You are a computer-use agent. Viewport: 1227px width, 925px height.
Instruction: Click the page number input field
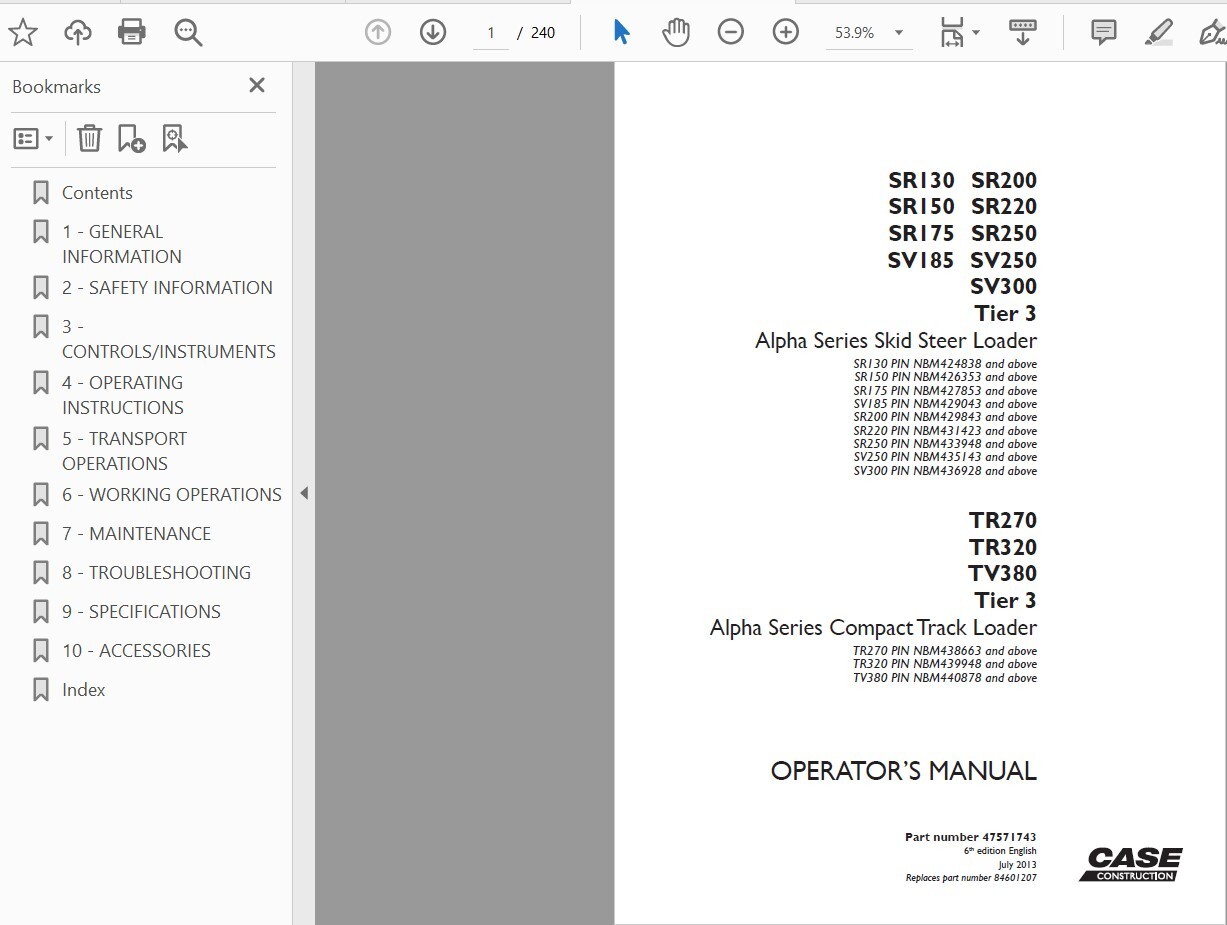coord(491,33)
